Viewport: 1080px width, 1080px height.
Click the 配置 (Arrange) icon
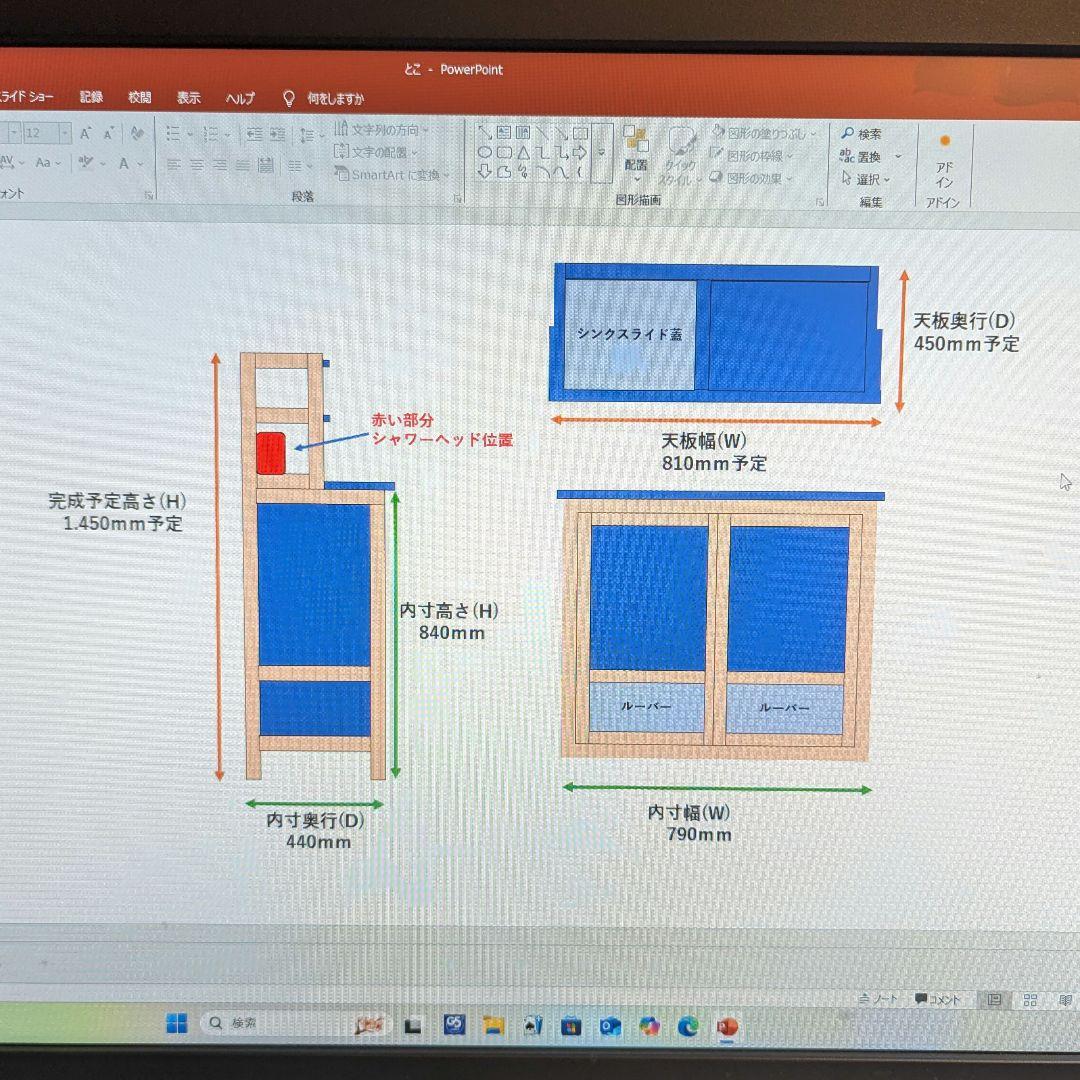(635, 148)
